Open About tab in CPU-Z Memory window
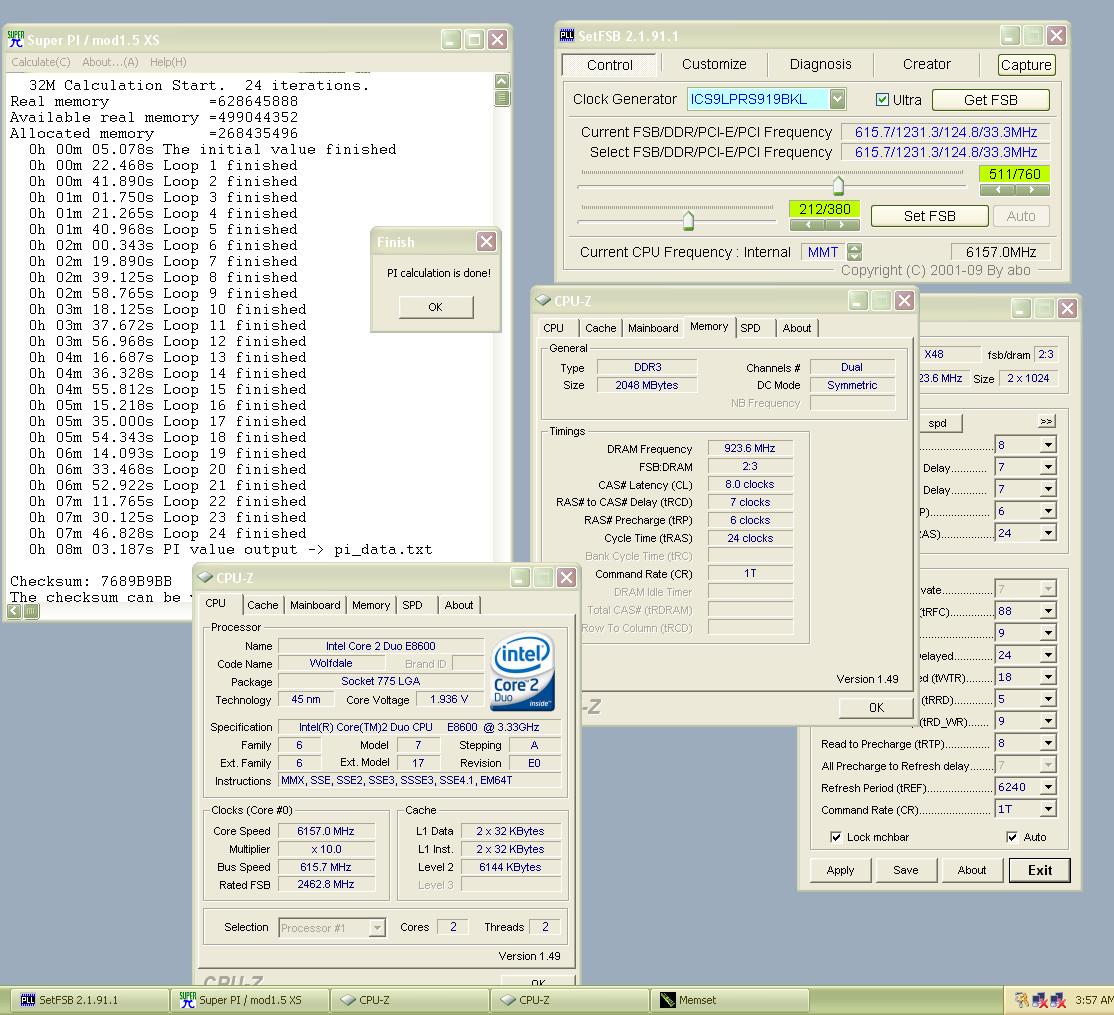Viewport: 1114px width, 1015px height. point(796,328)
